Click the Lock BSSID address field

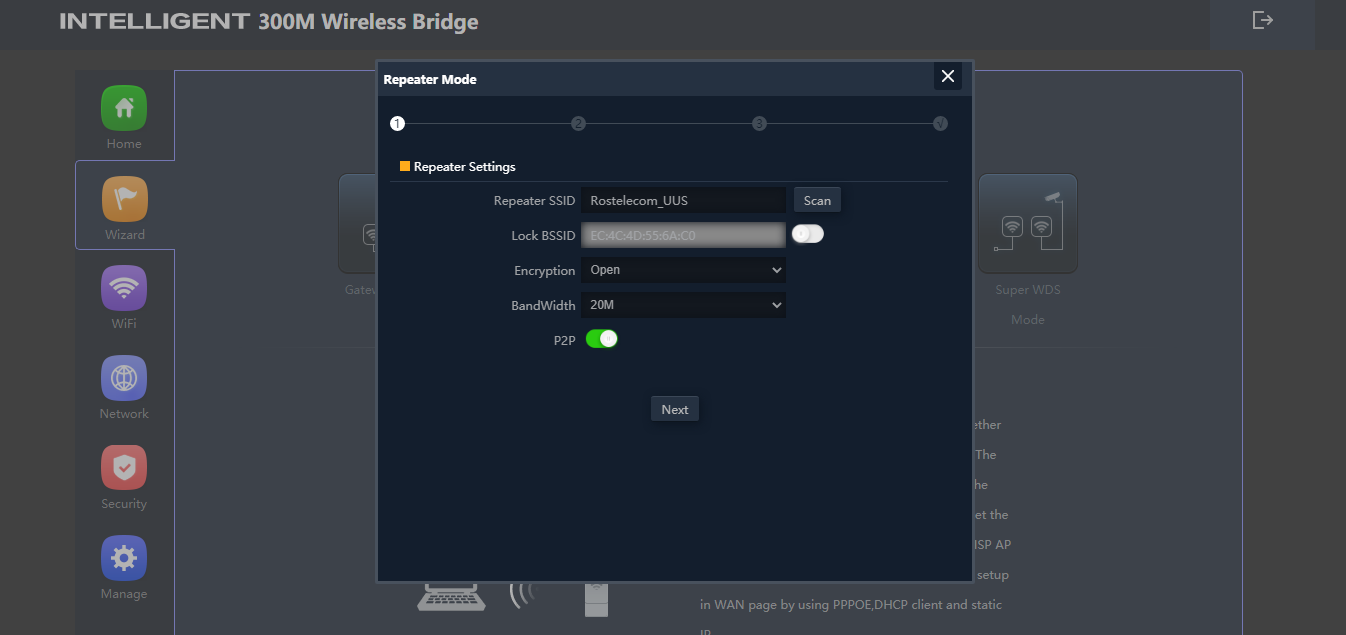click(x=683, y=235)
